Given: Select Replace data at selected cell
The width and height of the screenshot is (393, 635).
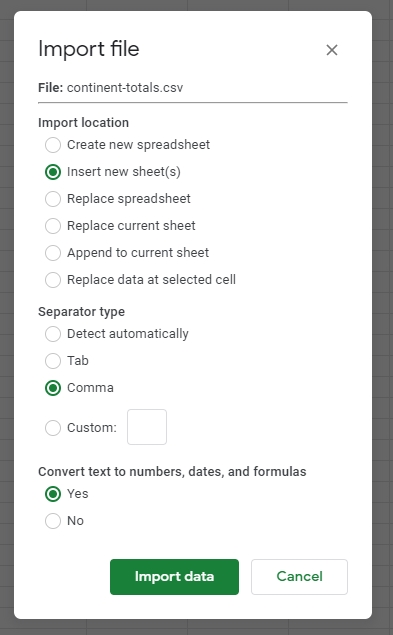Looking at the screenshot, I should click(x=53, y=280).
